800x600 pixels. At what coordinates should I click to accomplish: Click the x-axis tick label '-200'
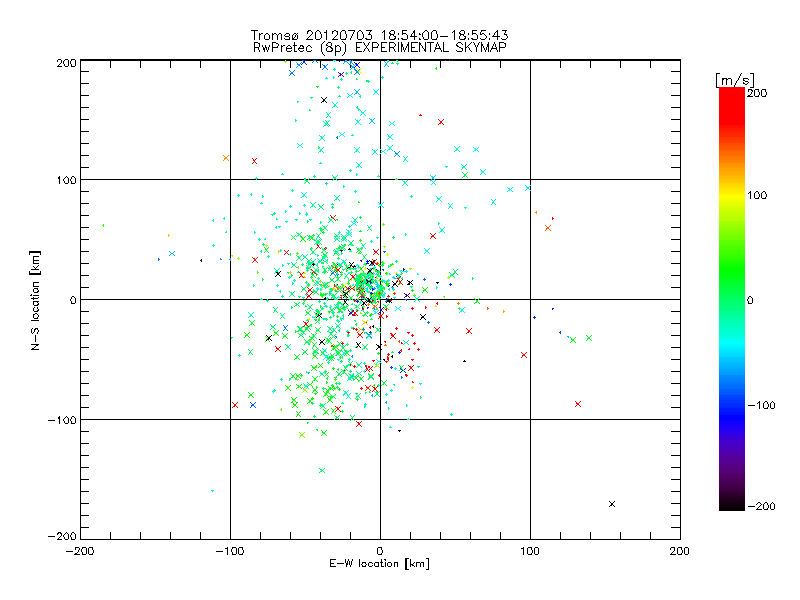[x=80, y=551]
